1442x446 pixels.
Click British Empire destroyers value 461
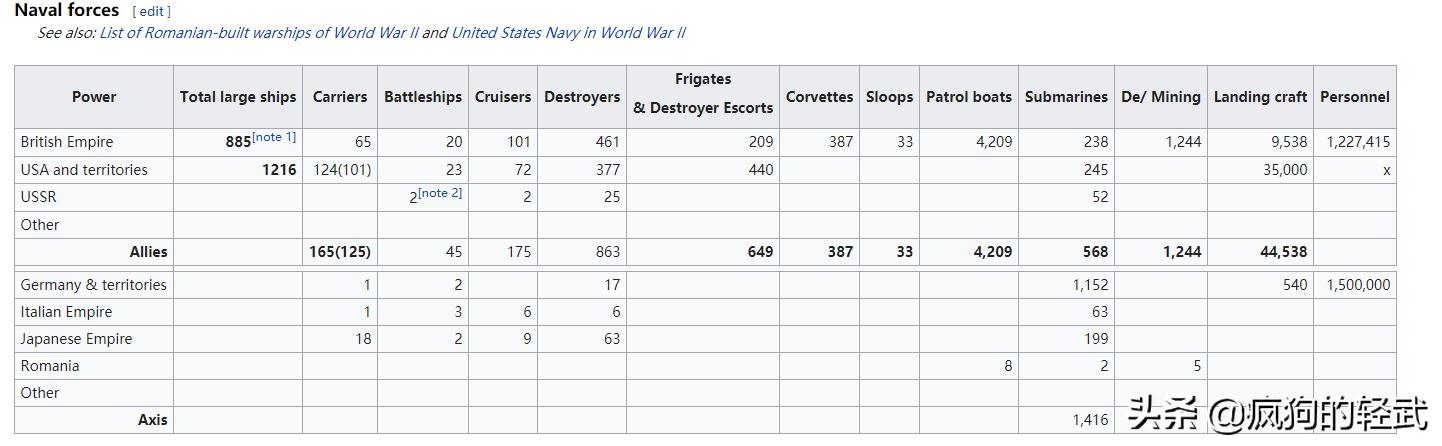tap(608, 142)
